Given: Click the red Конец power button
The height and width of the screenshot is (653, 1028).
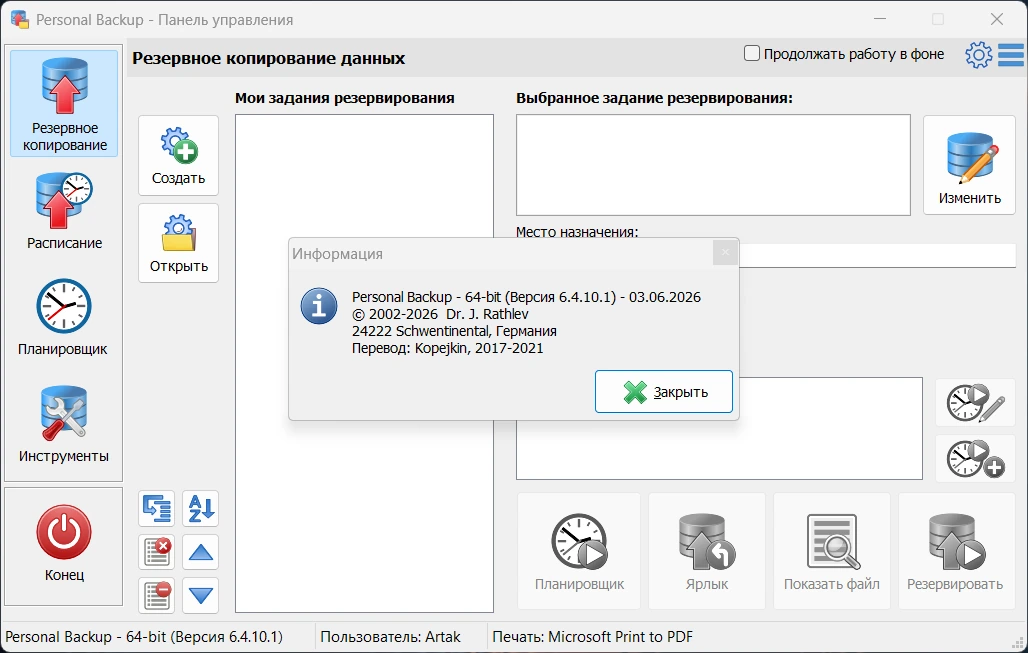Looking at the screenshot, I should pos(64,544).
